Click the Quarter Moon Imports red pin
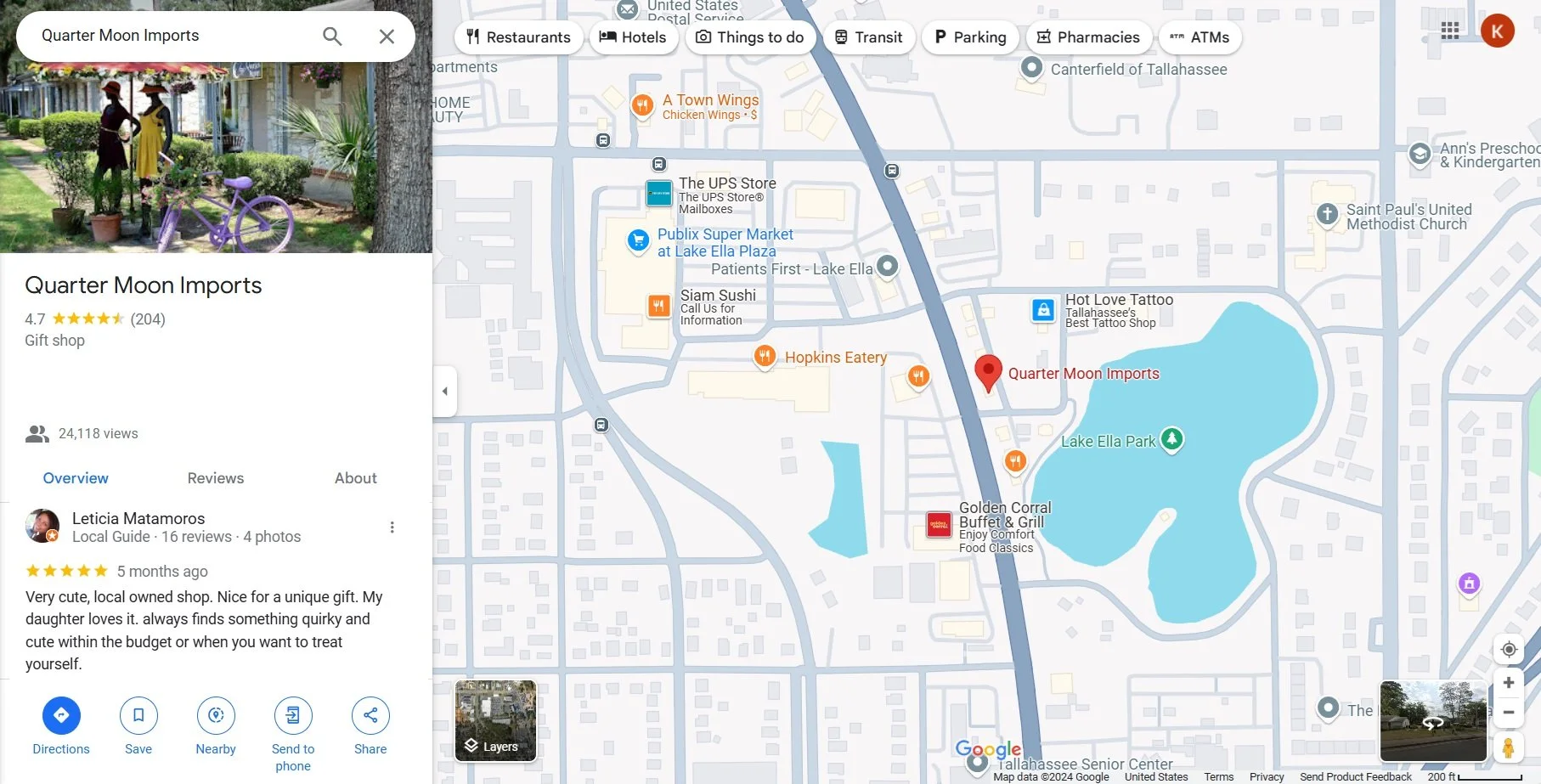1541x784 pixels. (987, 373)
